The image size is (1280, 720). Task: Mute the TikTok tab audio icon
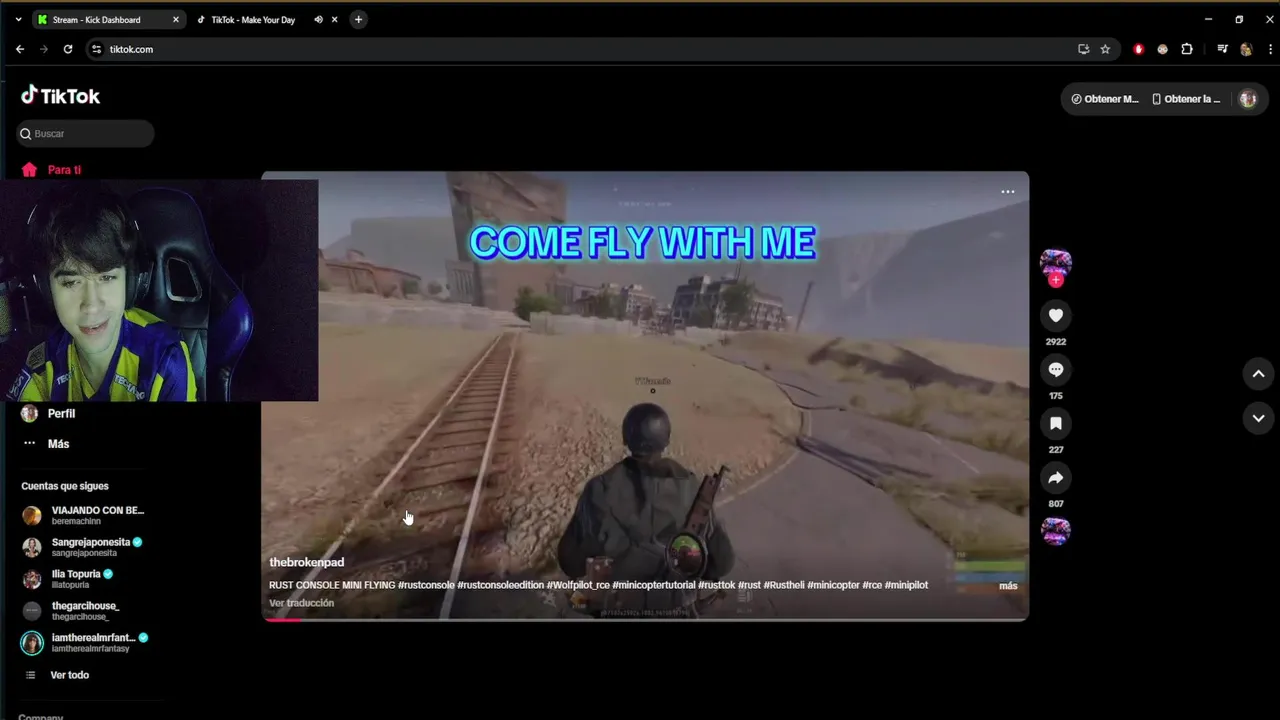pyautogui.click(x=318, y=20)
